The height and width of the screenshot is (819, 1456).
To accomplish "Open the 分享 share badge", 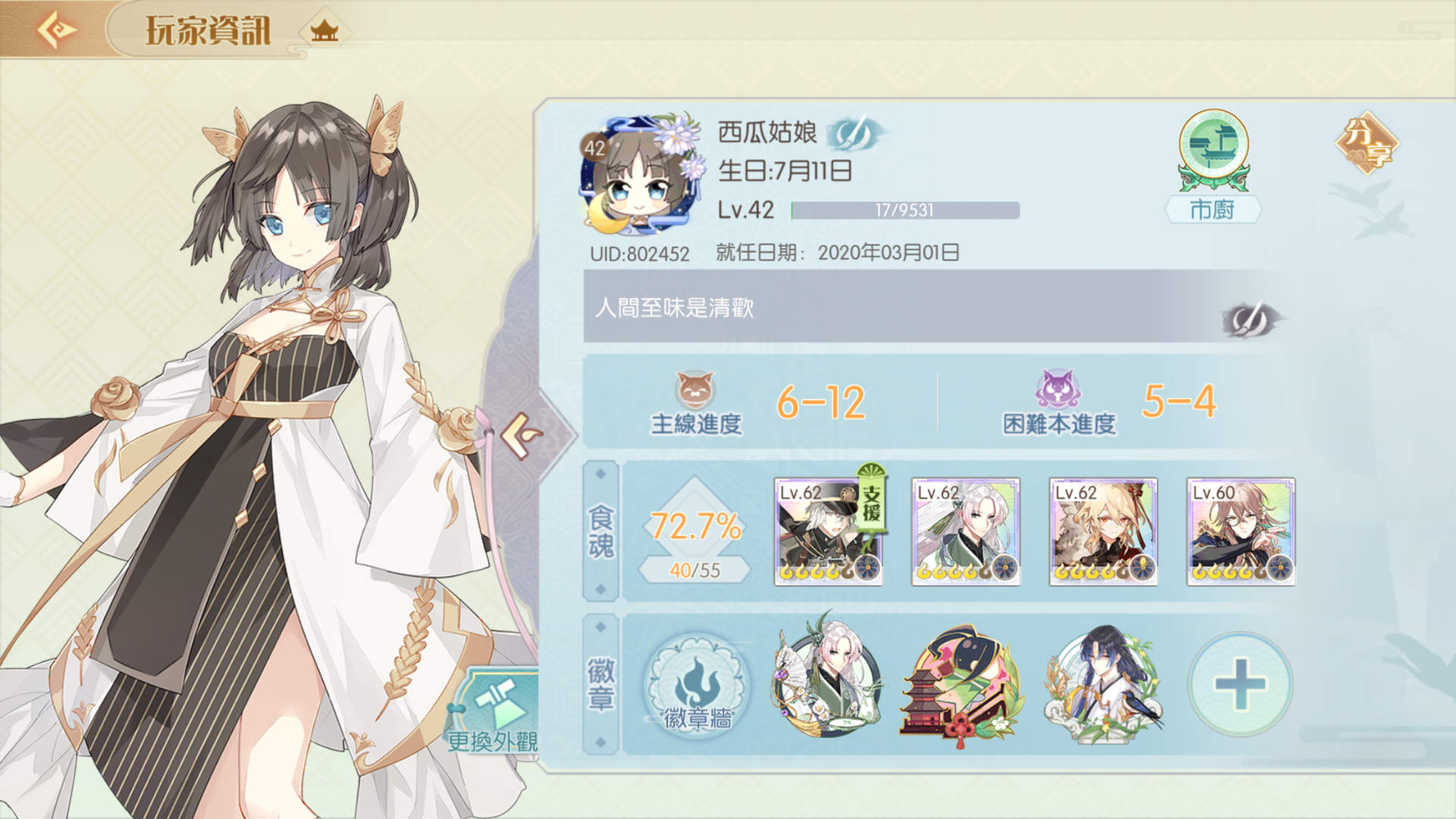I will tap(1367, 144).
